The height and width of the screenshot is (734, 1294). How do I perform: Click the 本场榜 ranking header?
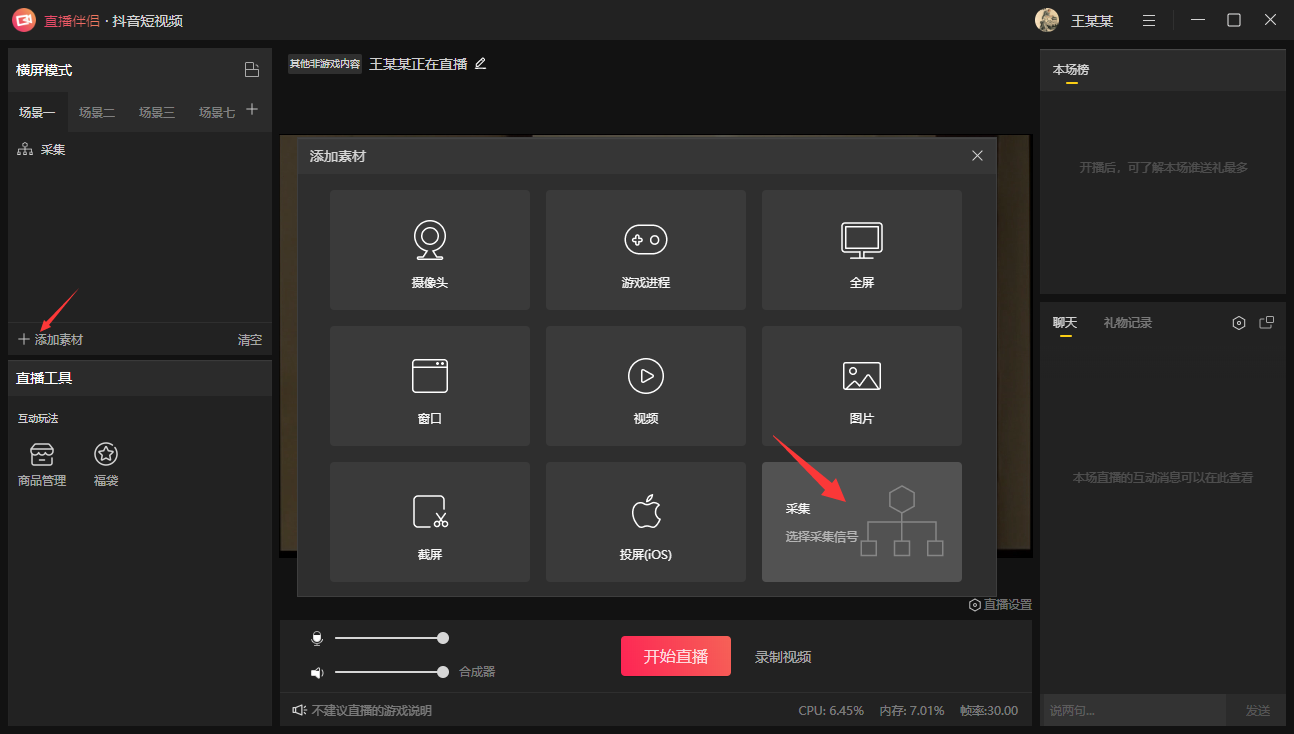click(1071, 70)
